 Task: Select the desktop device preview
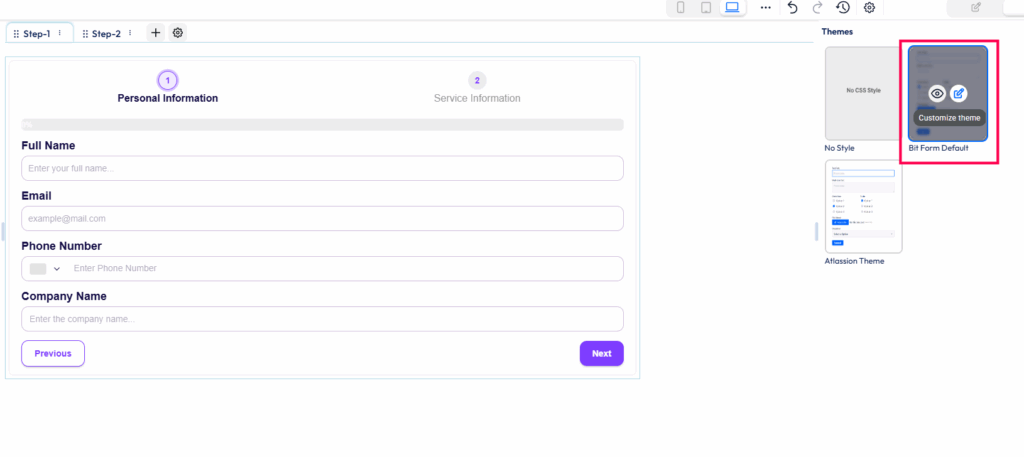(732, 8)
